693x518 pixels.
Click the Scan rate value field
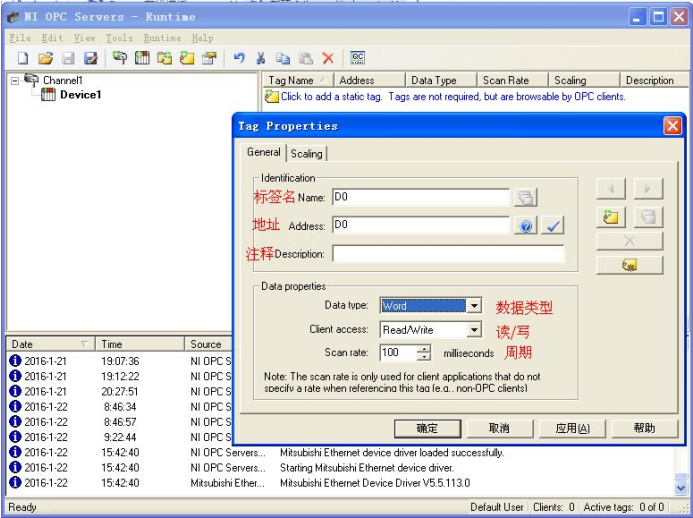(x=398, y=352)
